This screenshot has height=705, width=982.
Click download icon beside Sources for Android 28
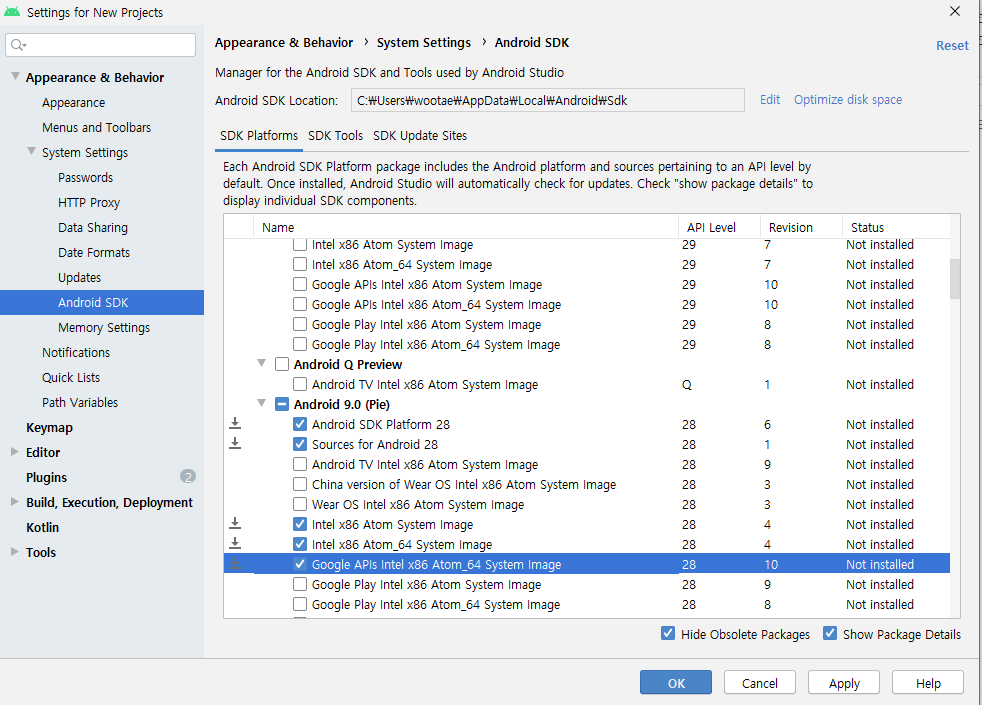point(235,443)
